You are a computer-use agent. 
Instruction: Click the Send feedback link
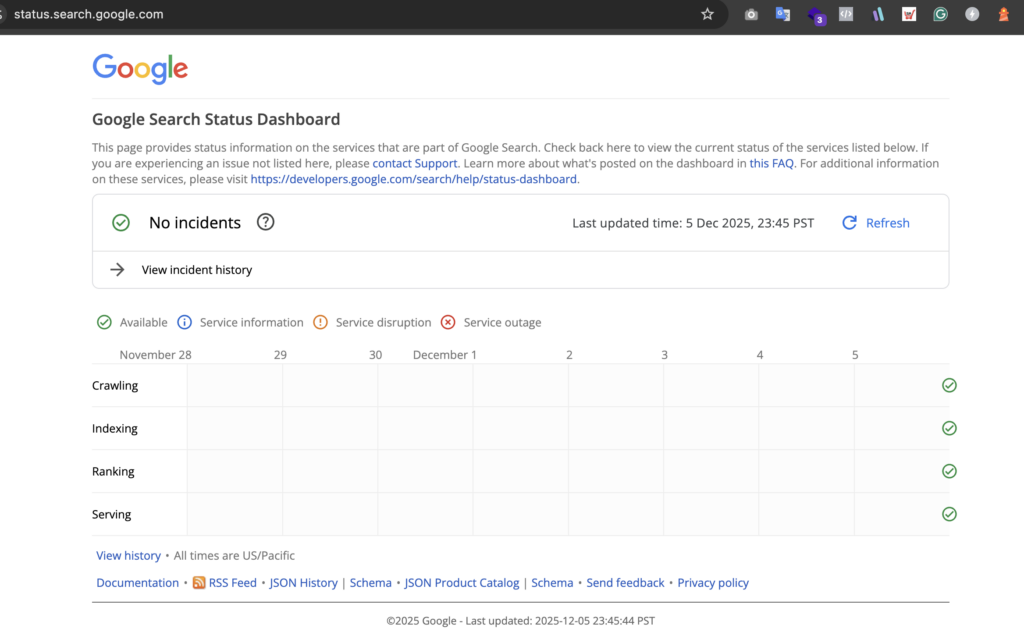point(625,583)
